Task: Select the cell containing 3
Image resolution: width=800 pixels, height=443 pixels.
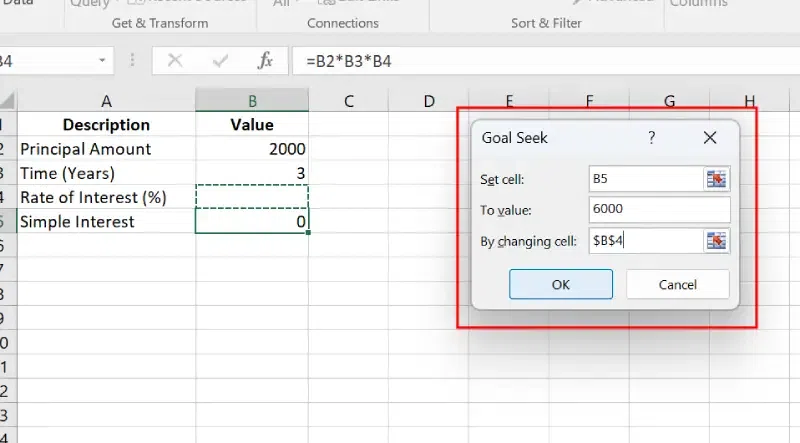Action: 252,174
